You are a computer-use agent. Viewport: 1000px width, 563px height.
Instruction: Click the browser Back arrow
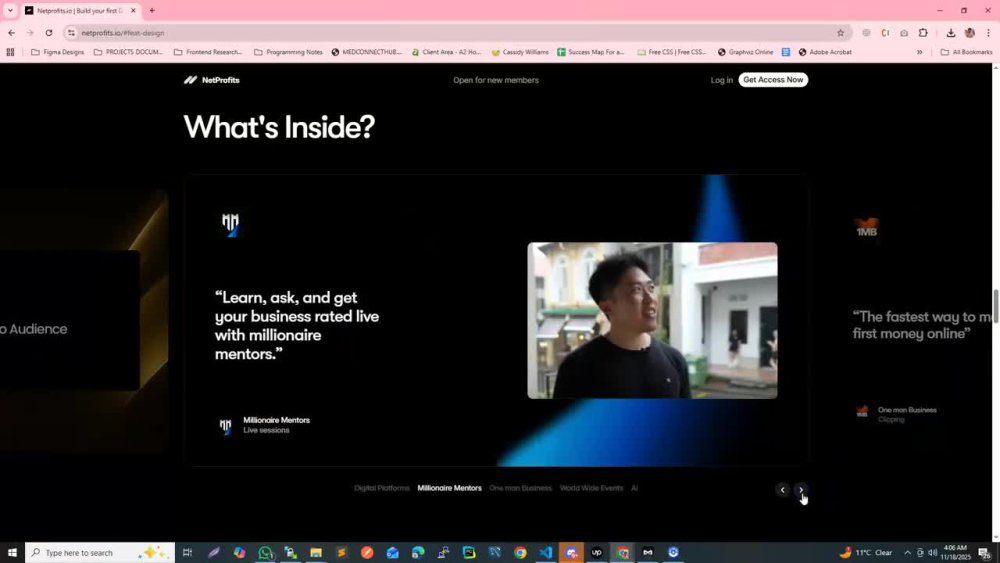click(11, 33)
